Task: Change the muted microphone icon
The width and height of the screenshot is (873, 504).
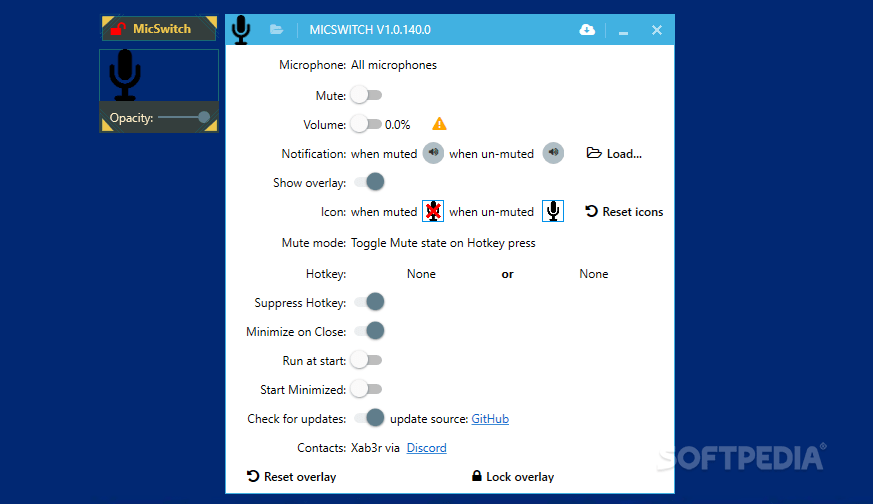Action: pyautogui.click(x=433, y=211)
